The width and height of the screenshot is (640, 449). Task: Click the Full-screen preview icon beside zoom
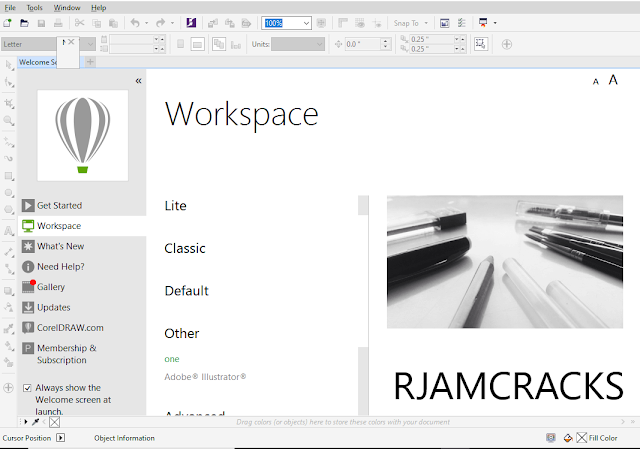pos(321,23)
